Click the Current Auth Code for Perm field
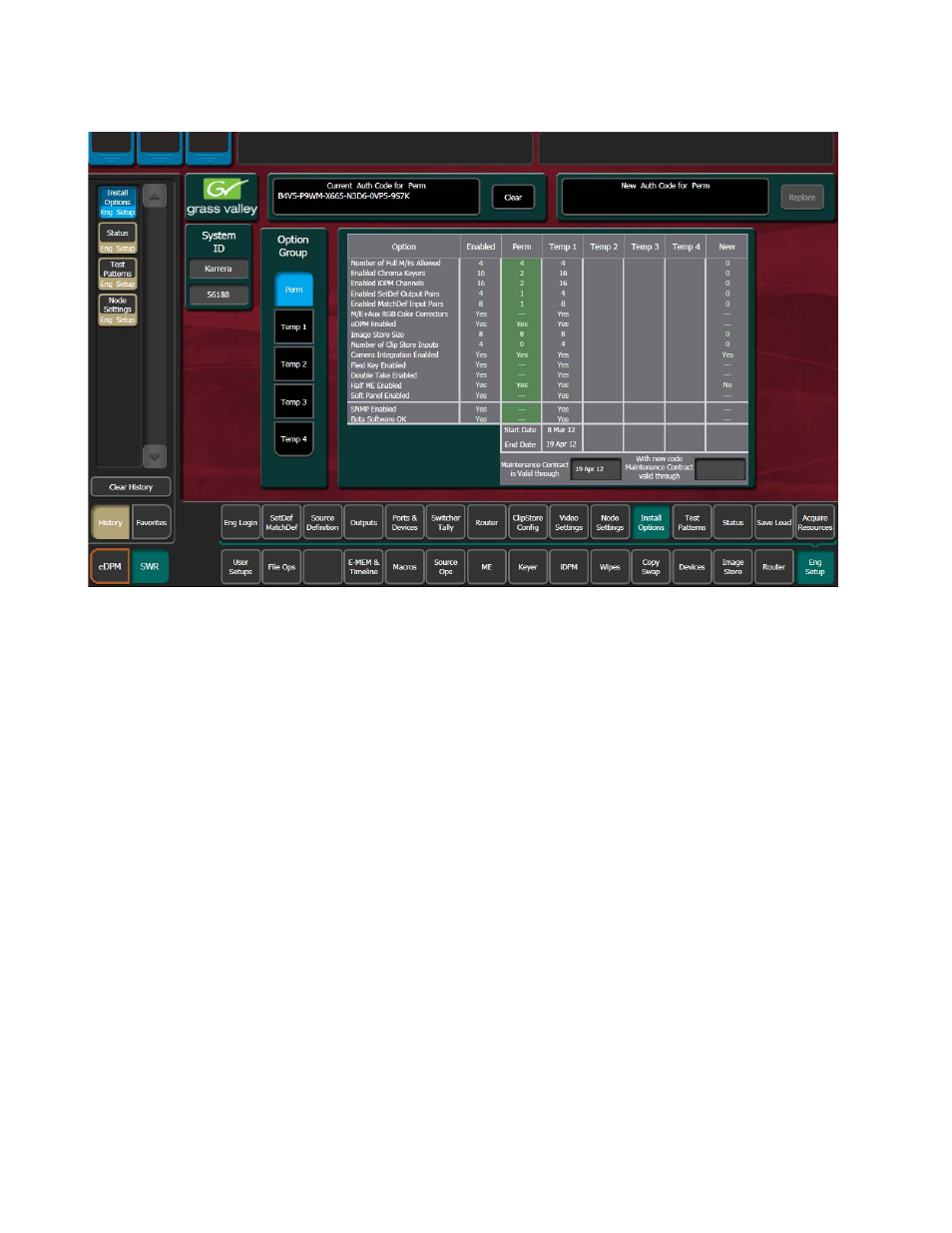 [x=376, y=197]
